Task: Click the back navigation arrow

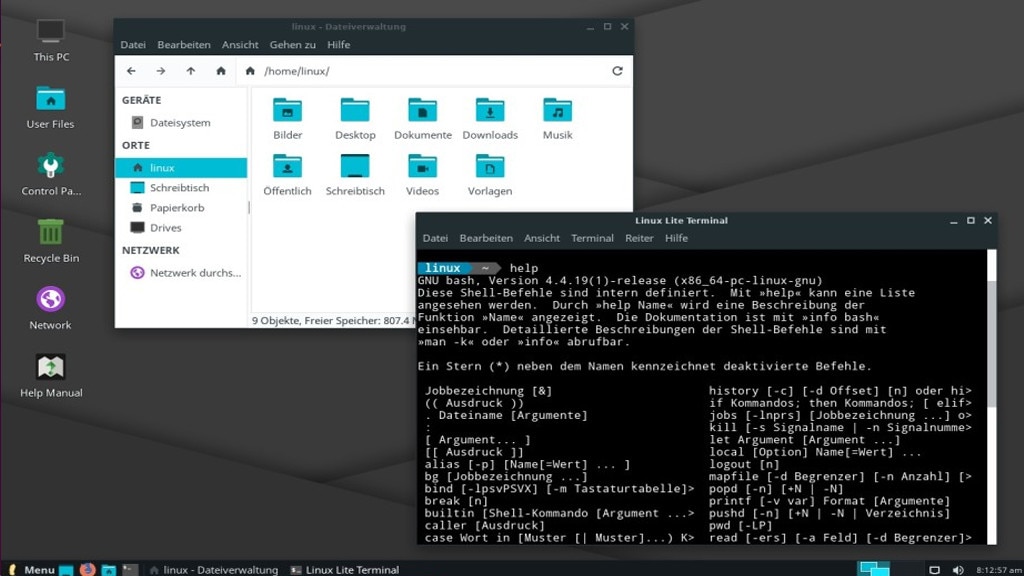Action: [131, 71]
